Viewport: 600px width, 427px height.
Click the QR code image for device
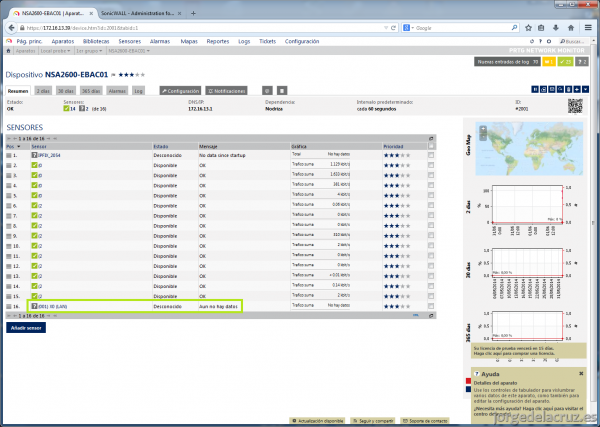click(x=575, y=106)
